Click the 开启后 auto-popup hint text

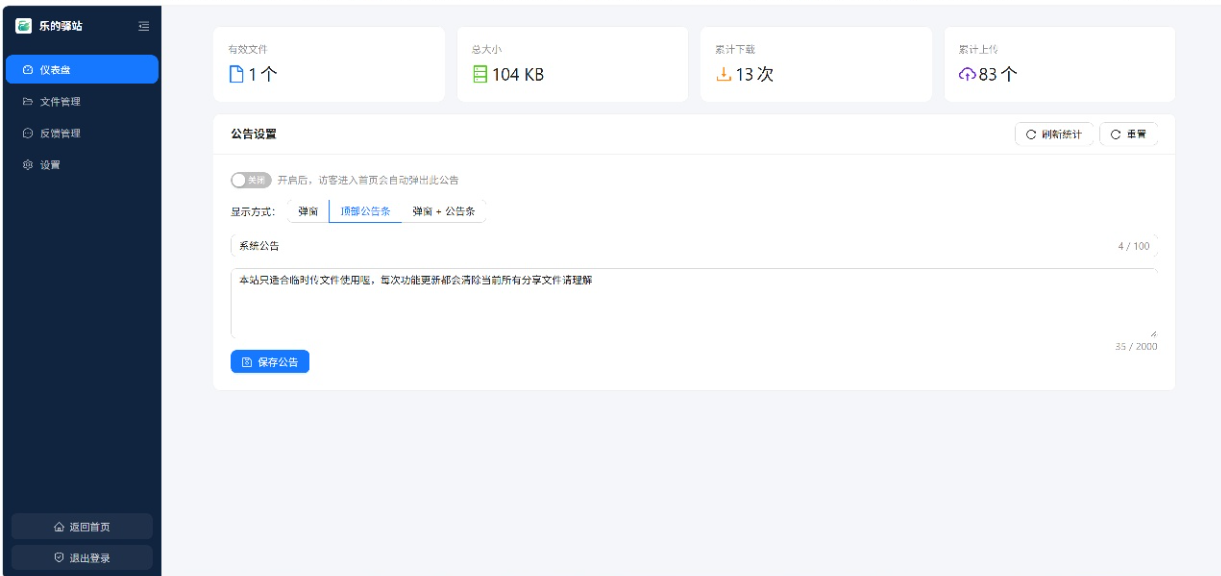point(368,180)
